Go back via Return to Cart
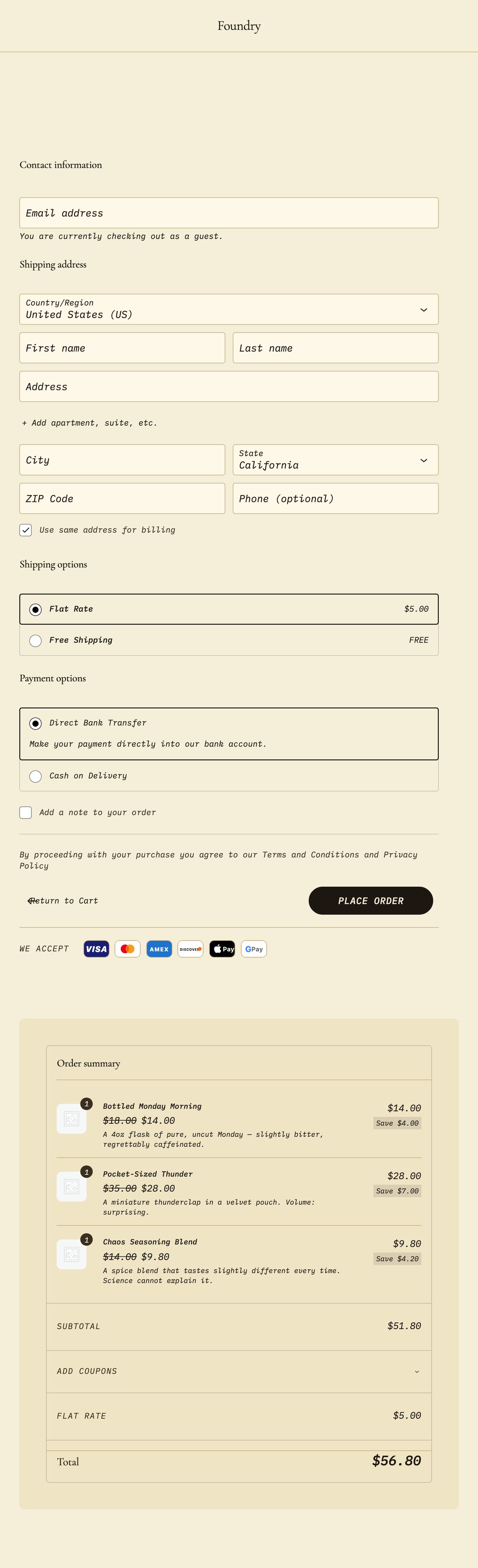Screen dimensions: 478x1568 click(63, 901)
